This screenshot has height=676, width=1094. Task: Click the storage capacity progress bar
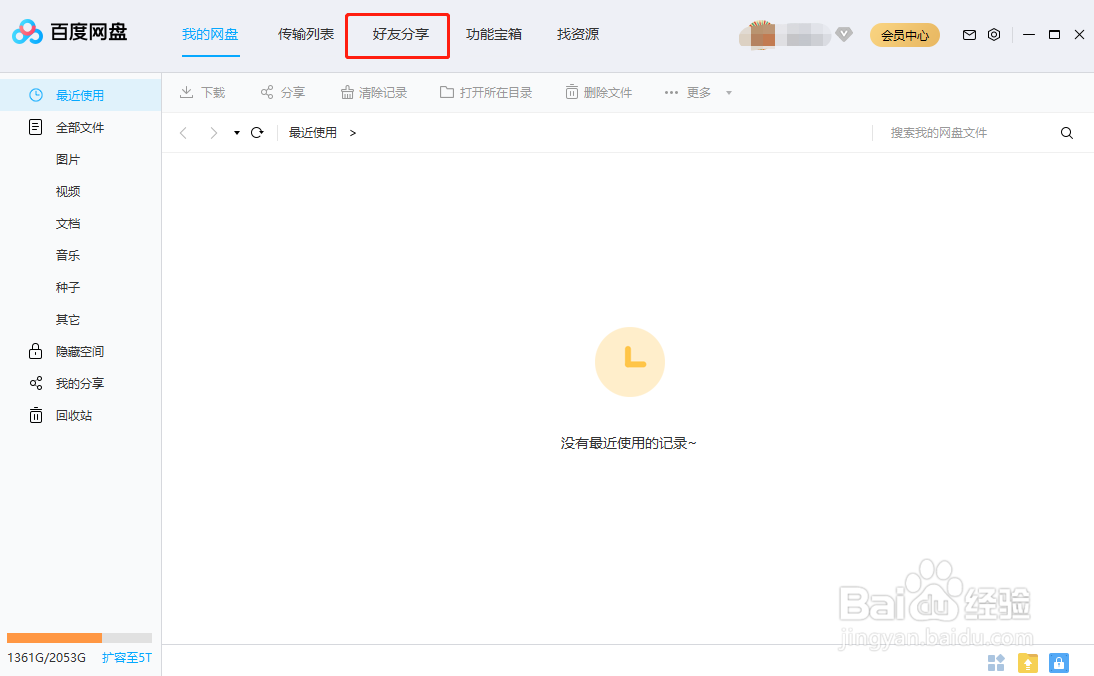click(x=80, y=637)
